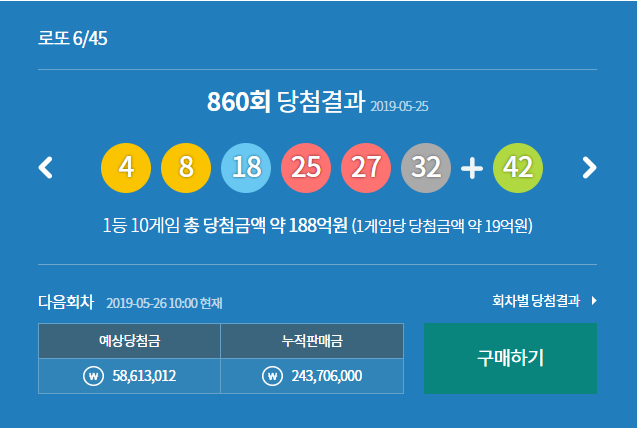Viewport: 637px width, 428px height.
Task: Click the 로또 6/45 title
Action: click(x=73, y=40)
